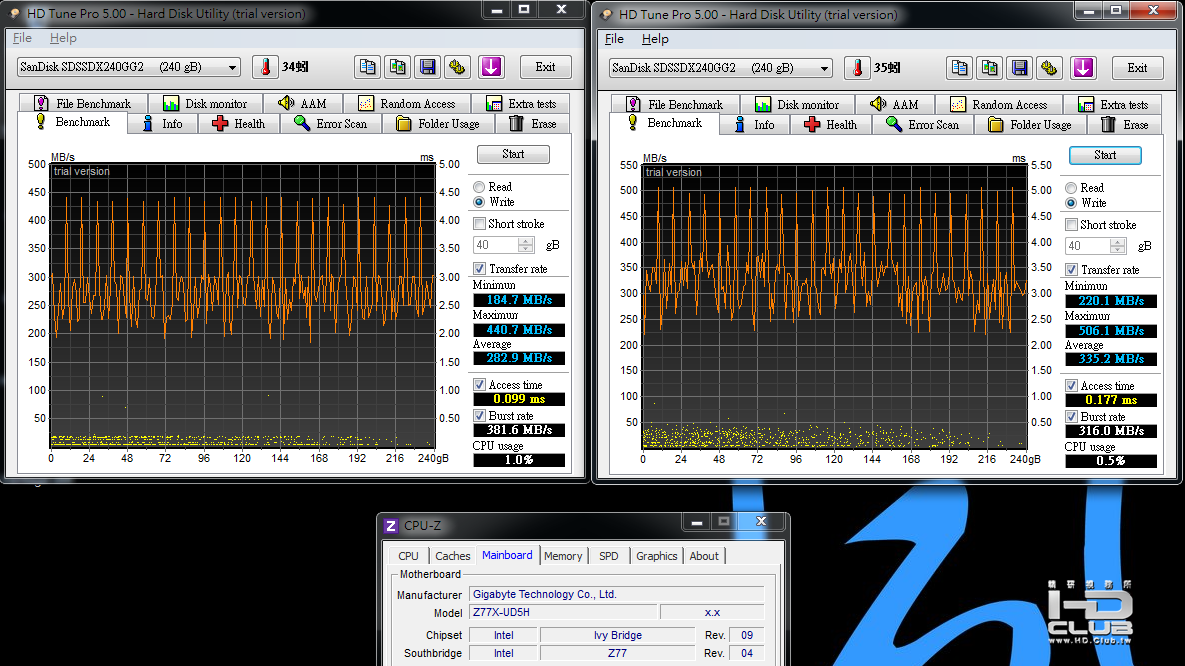Open Disk monitor tab in right window
Viewport: 1185px width, 666px height.
click(x=797, y=104)
